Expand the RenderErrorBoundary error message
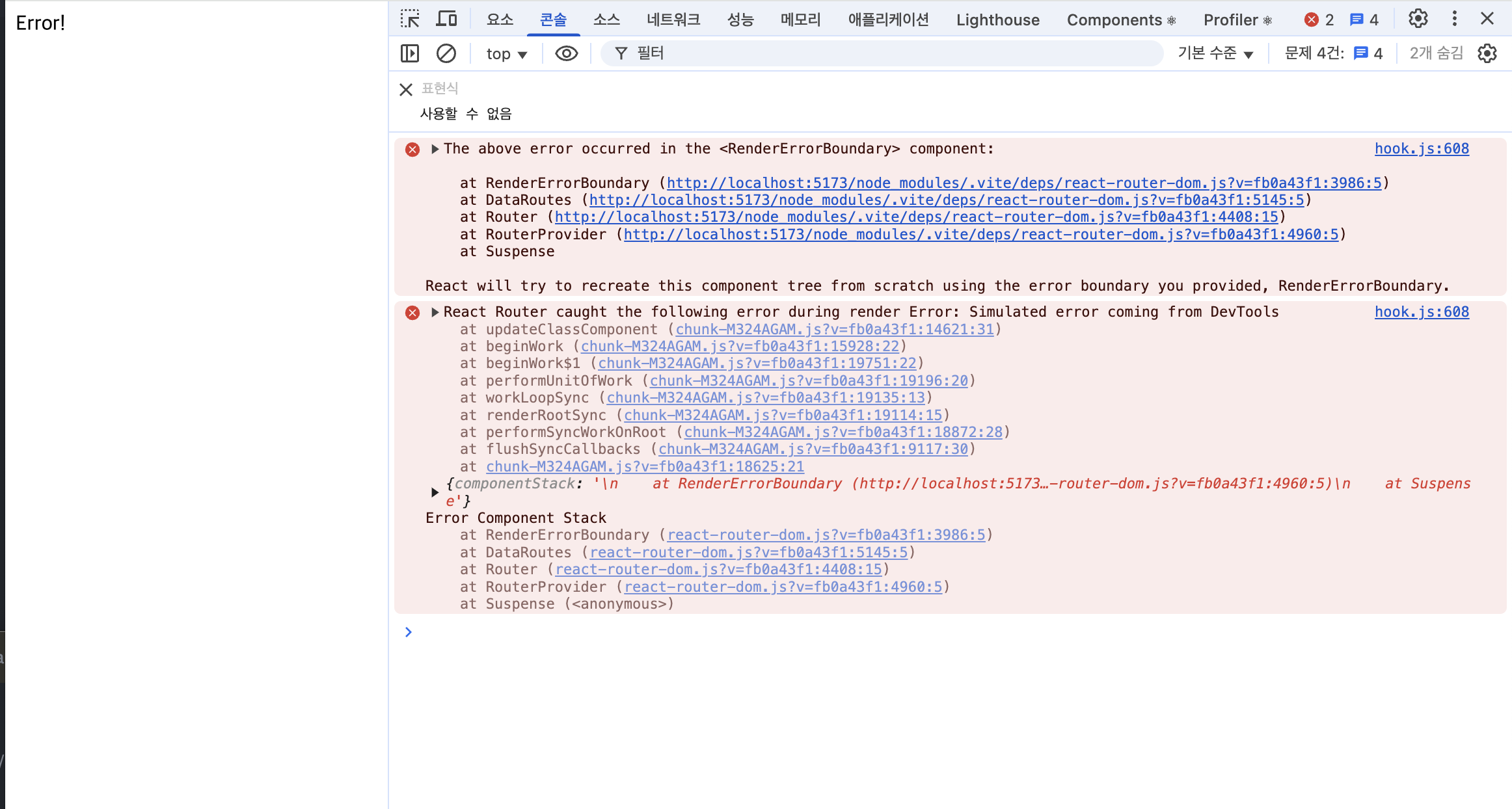This screenshot has height=809, width=1512. 435,149
